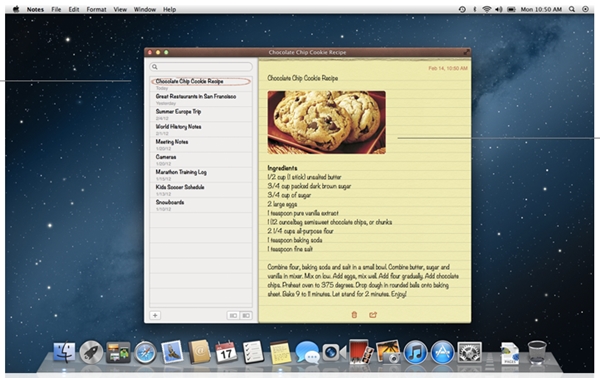This screenshot has width=600, height=378.
Task: Open the share icon below the note
Action: 373,314
